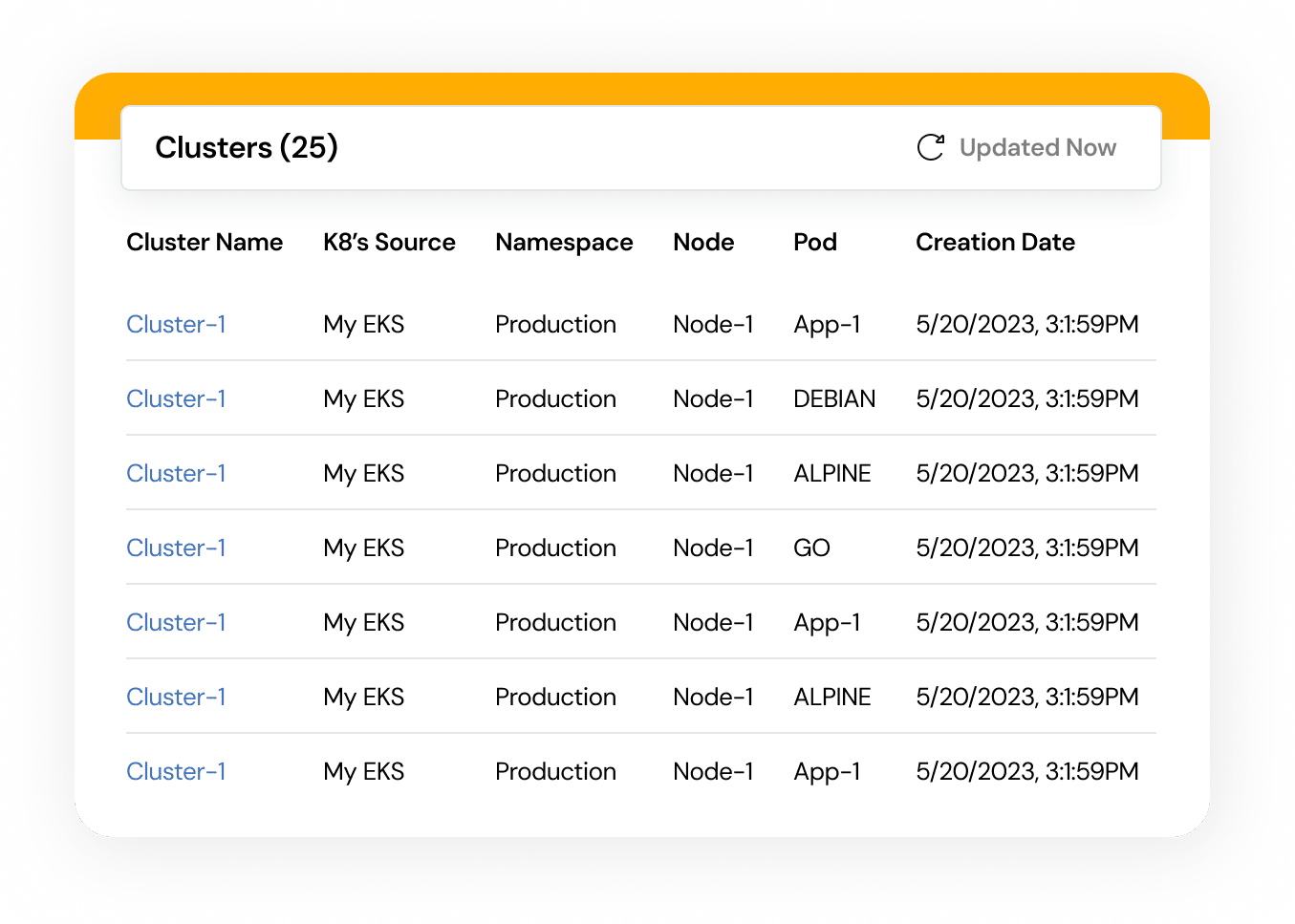
Task: Sort by the Pod column header
Action: (x=814, y=243)
